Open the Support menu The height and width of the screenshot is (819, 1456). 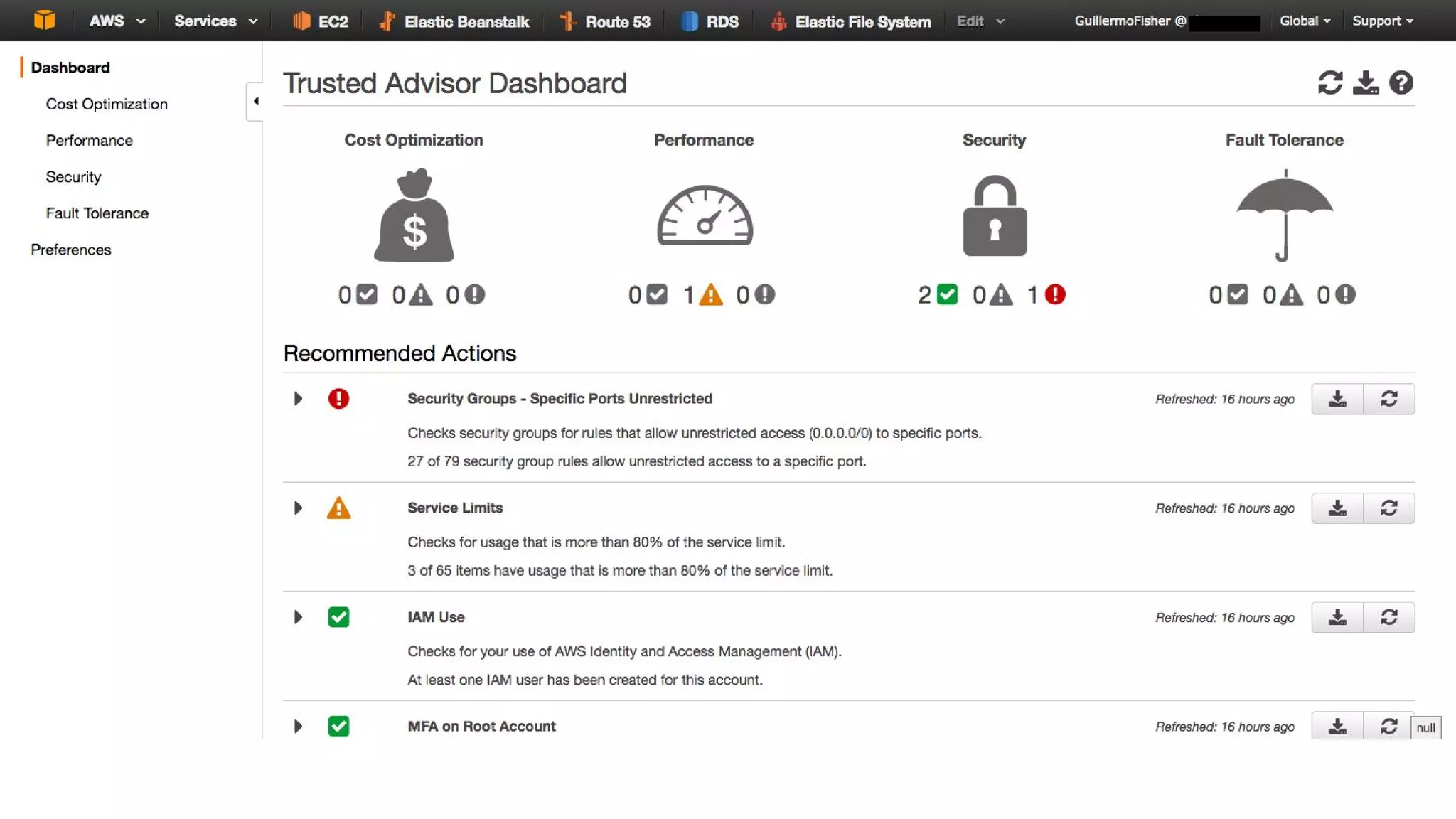1382,21
